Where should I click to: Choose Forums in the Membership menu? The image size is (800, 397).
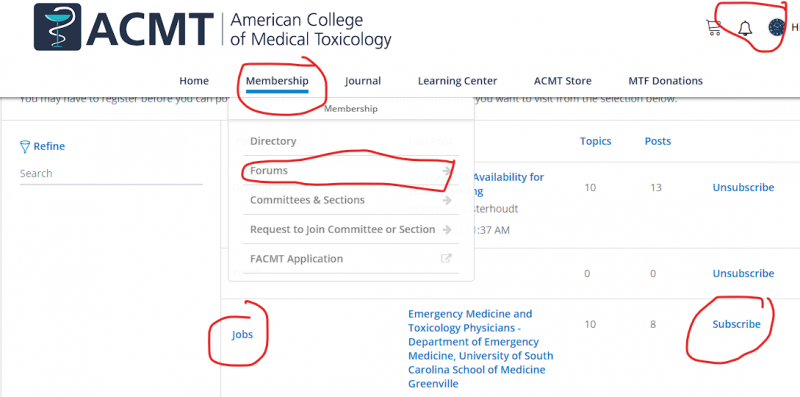269,170
